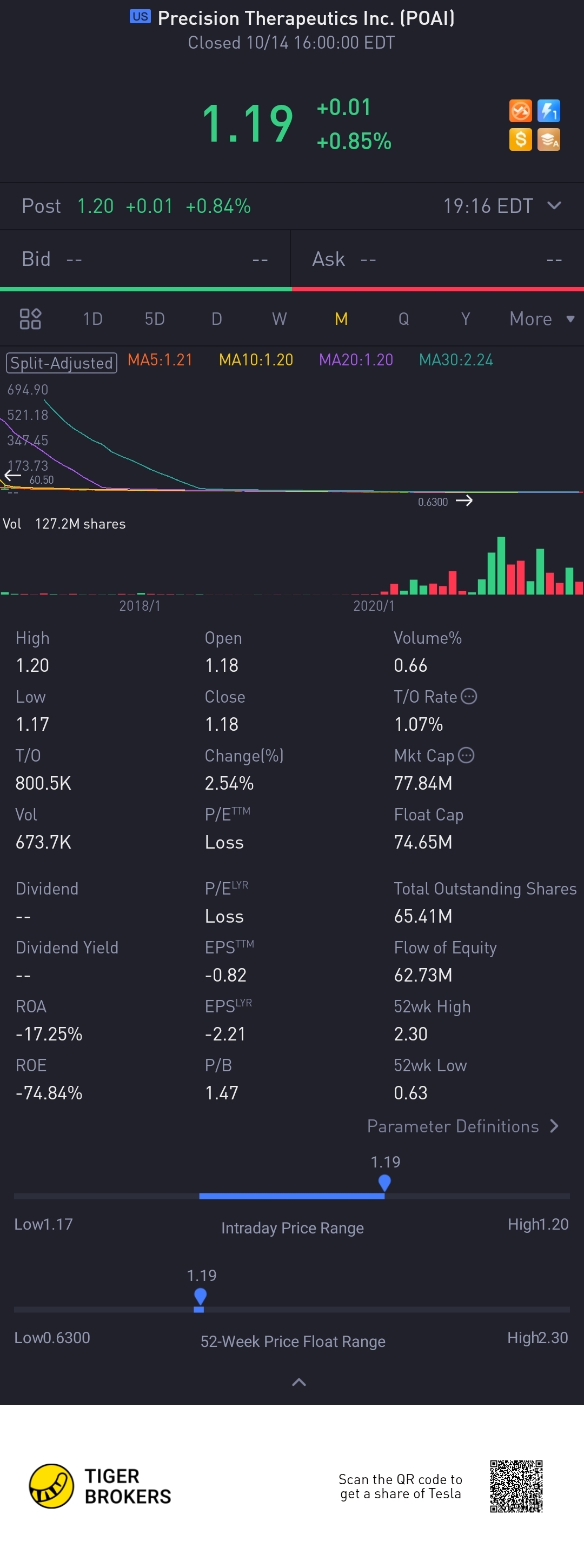
Task: Open the chart layout grid icon
Action: coord(30,318)
